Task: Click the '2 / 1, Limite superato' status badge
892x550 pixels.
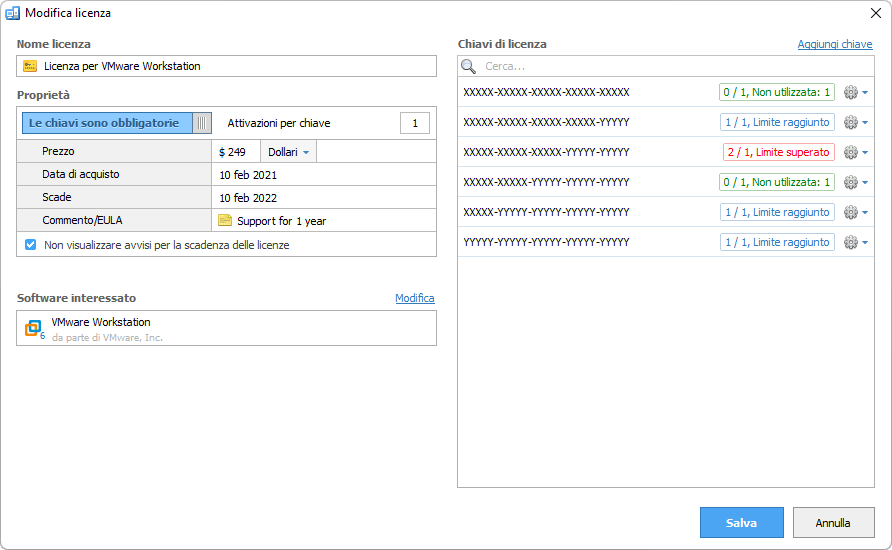Action: [x=778, y=152]
